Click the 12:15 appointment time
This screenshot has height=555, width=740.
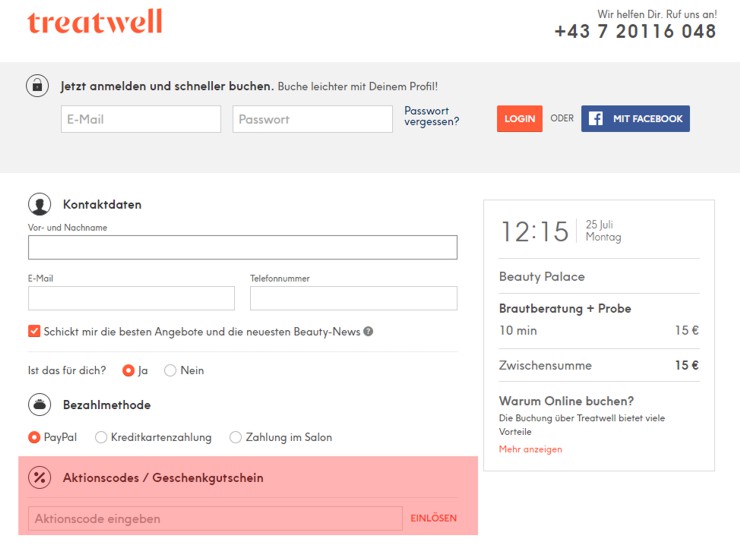click(535, 232)
